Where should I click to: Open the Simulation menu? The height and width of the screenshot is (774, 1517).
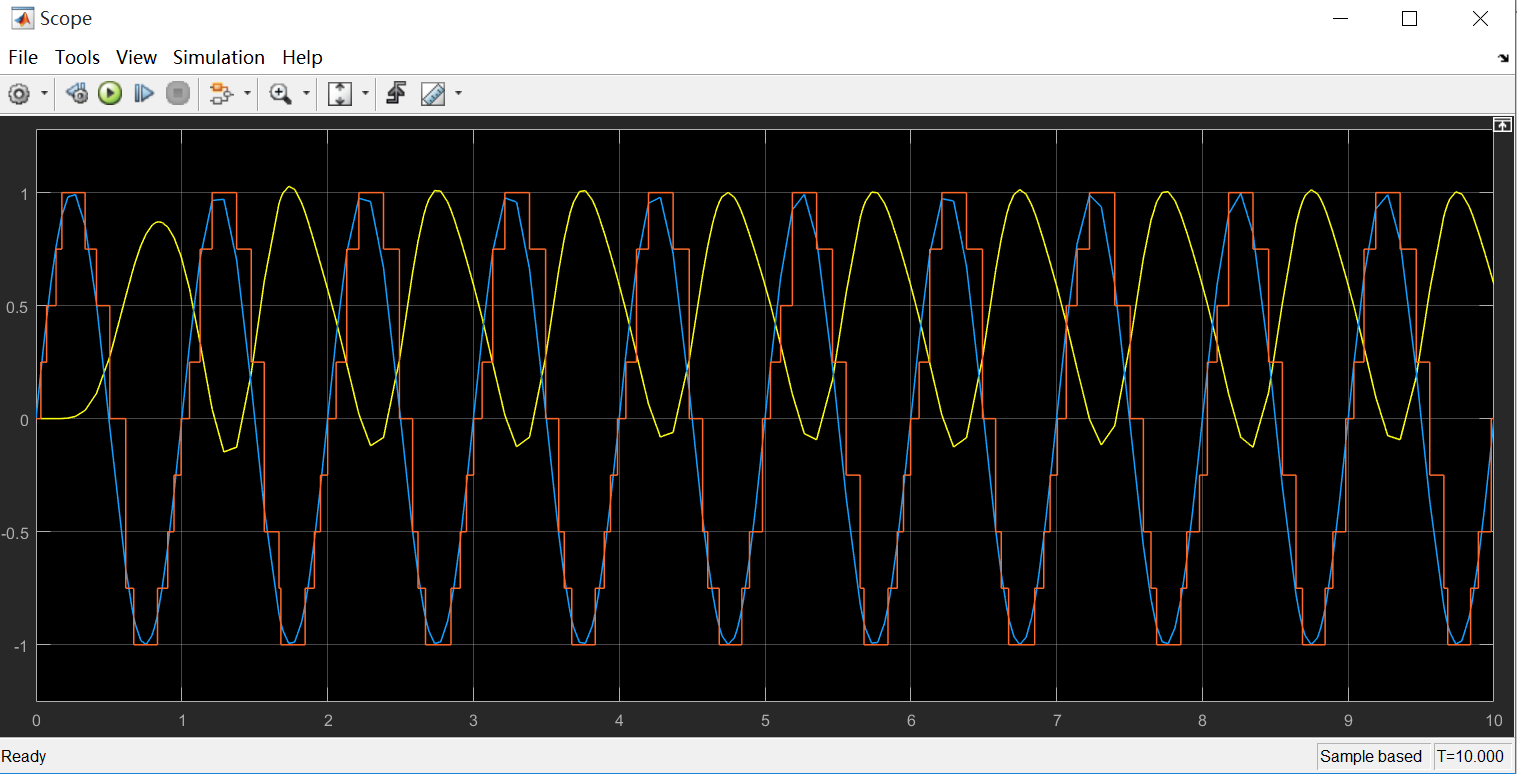[219, 57]
